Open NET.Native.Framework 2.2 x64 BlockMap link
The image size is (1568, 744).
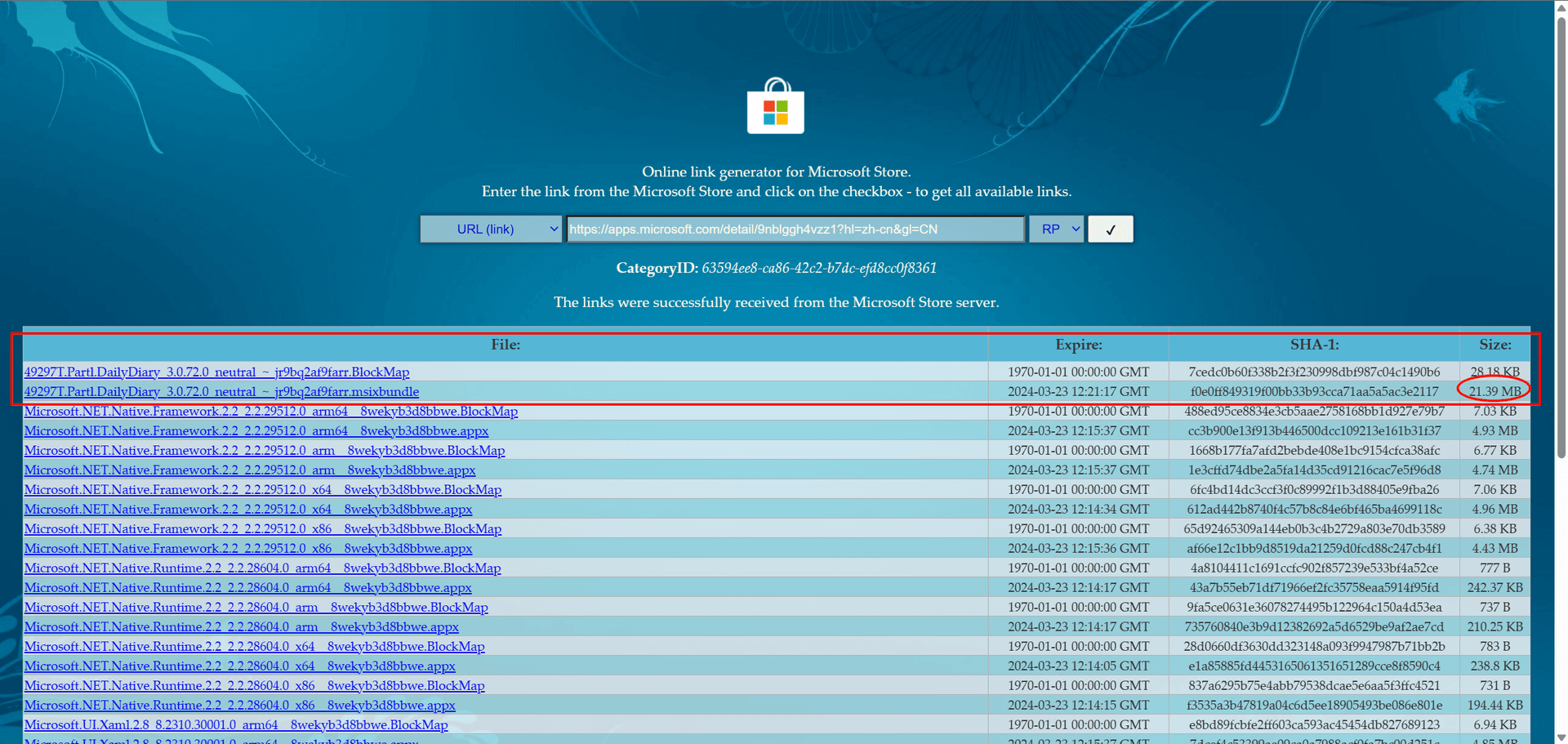[x=263, y=490]
